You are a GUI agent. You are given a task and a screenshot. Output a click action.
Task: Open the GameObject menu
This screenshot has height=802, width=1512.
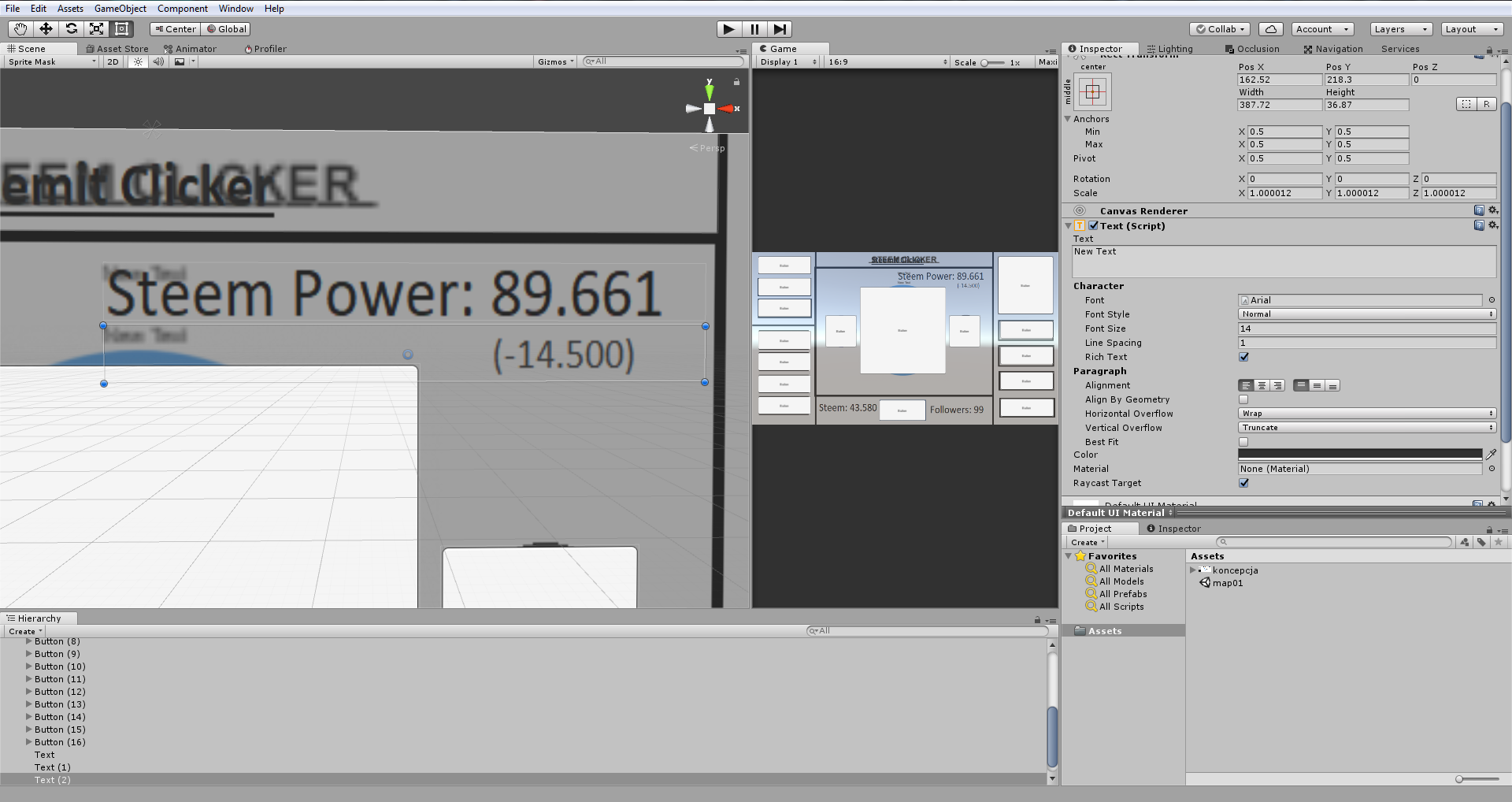tap(120, 9)
